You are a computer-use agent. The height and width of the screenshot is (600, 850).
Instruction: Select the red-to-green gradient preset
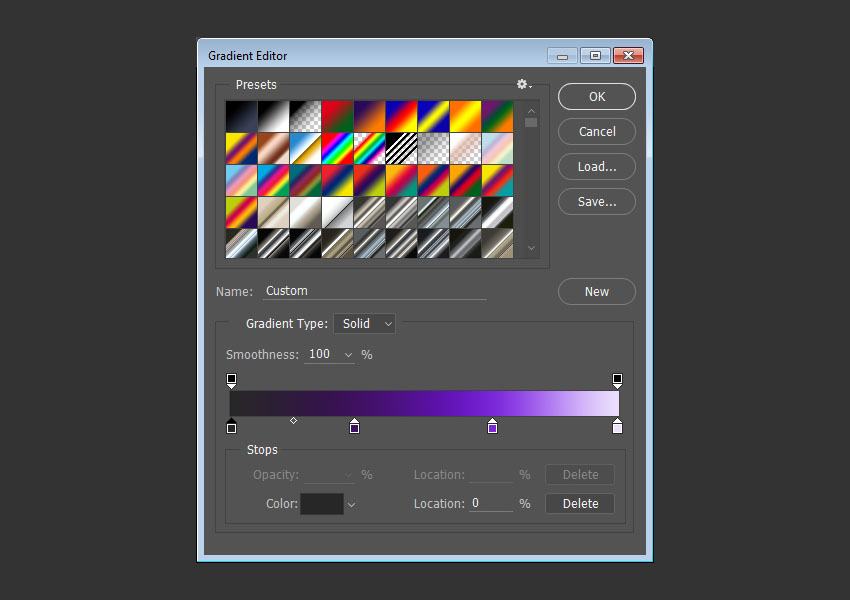click(x=337, y=116)
